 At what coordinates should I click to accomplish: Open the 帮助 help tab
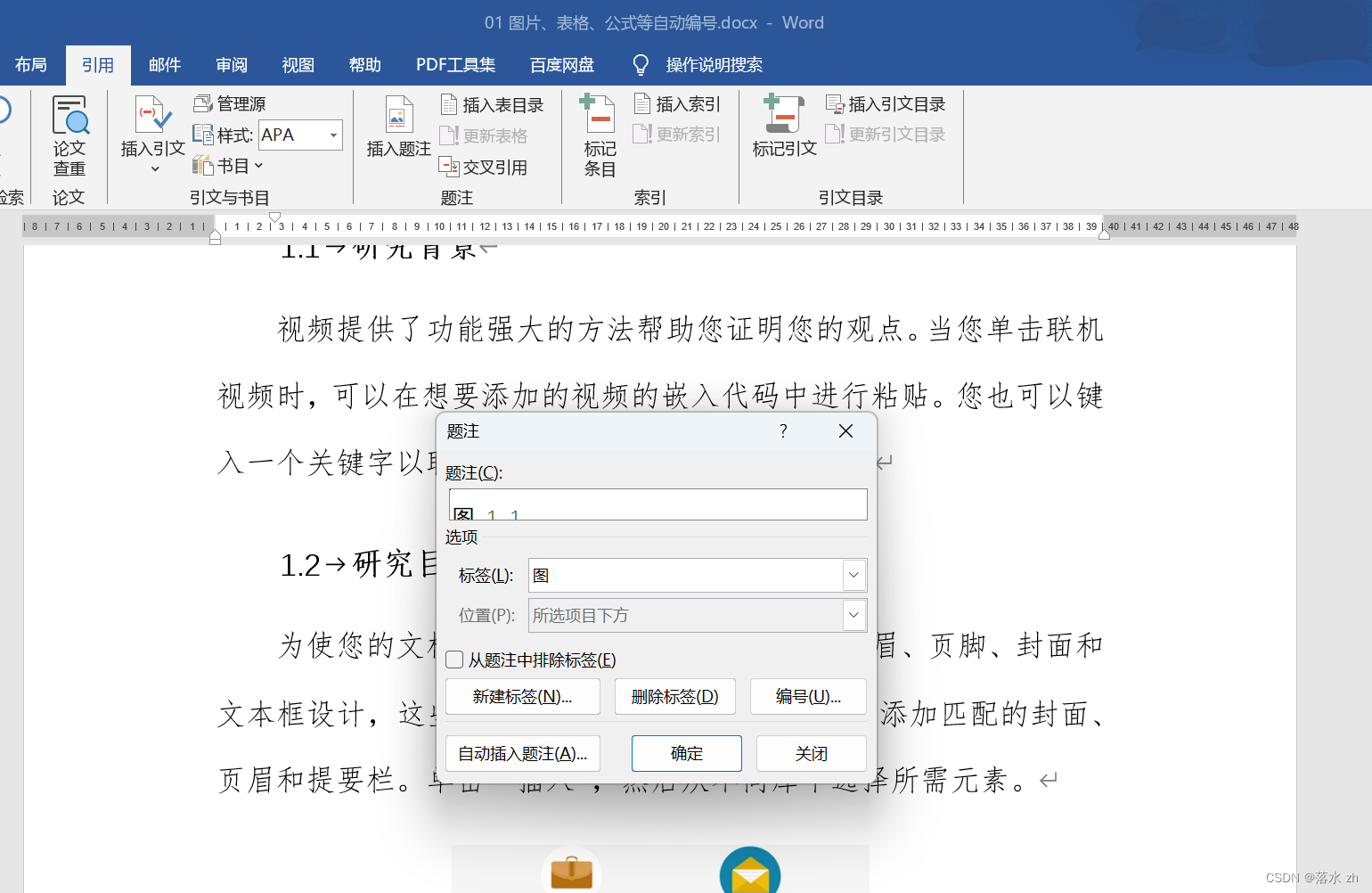(365, 65)
